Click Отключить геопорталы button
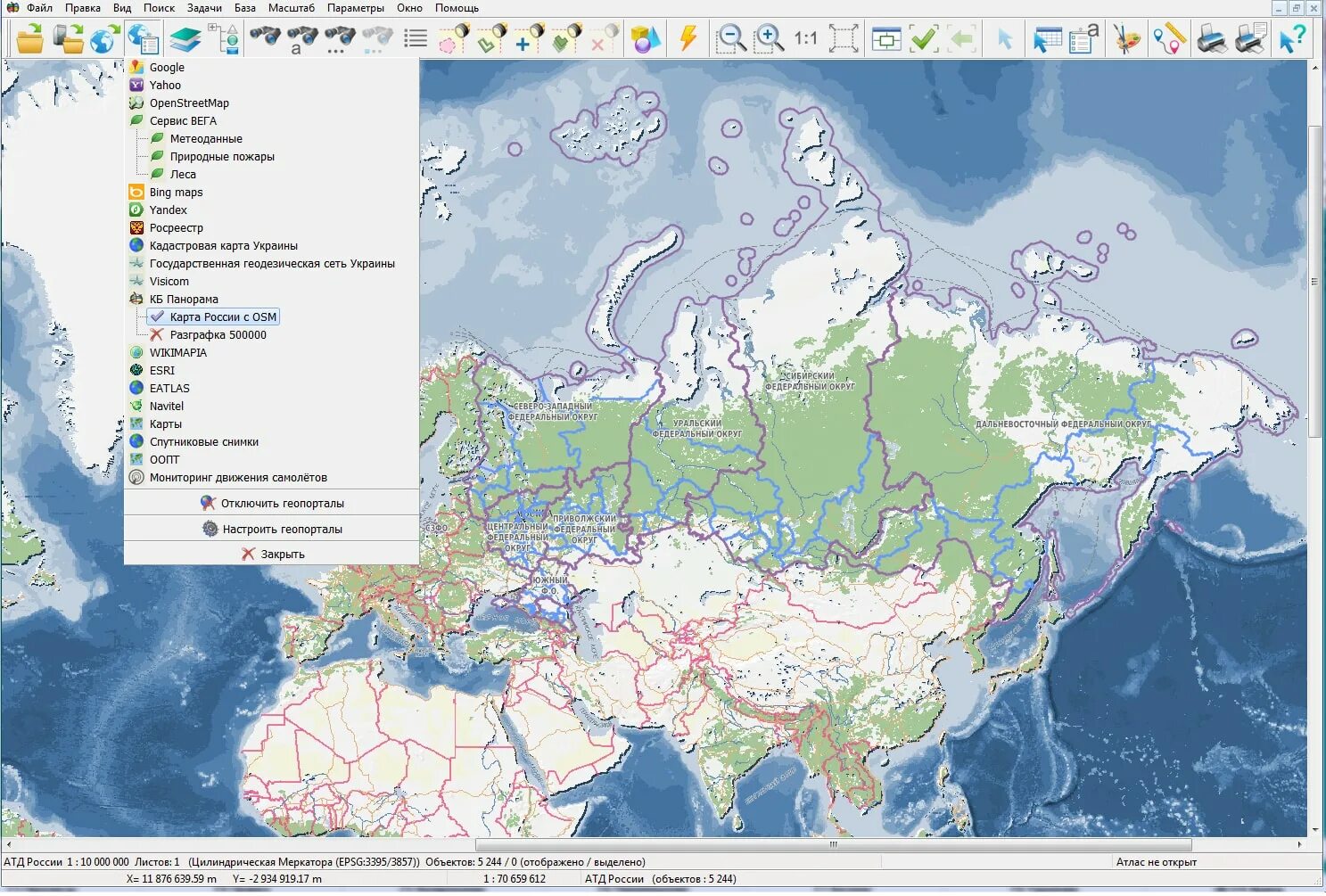This screenshot has height=896, width=1326. point(272,503)
